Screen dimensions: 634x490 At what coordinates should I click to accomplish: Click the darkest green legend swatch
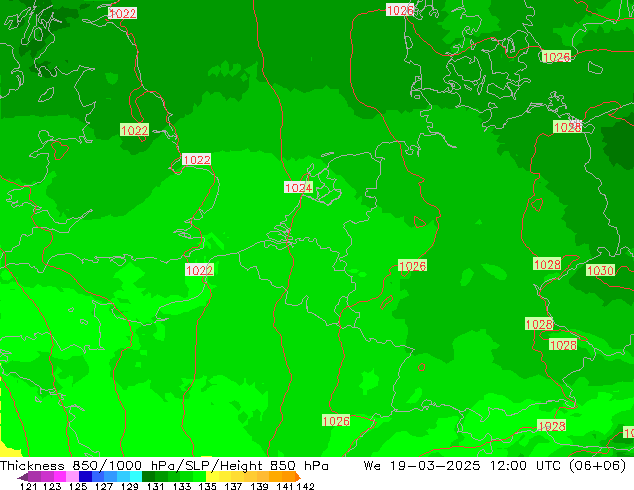coord(148,476)
